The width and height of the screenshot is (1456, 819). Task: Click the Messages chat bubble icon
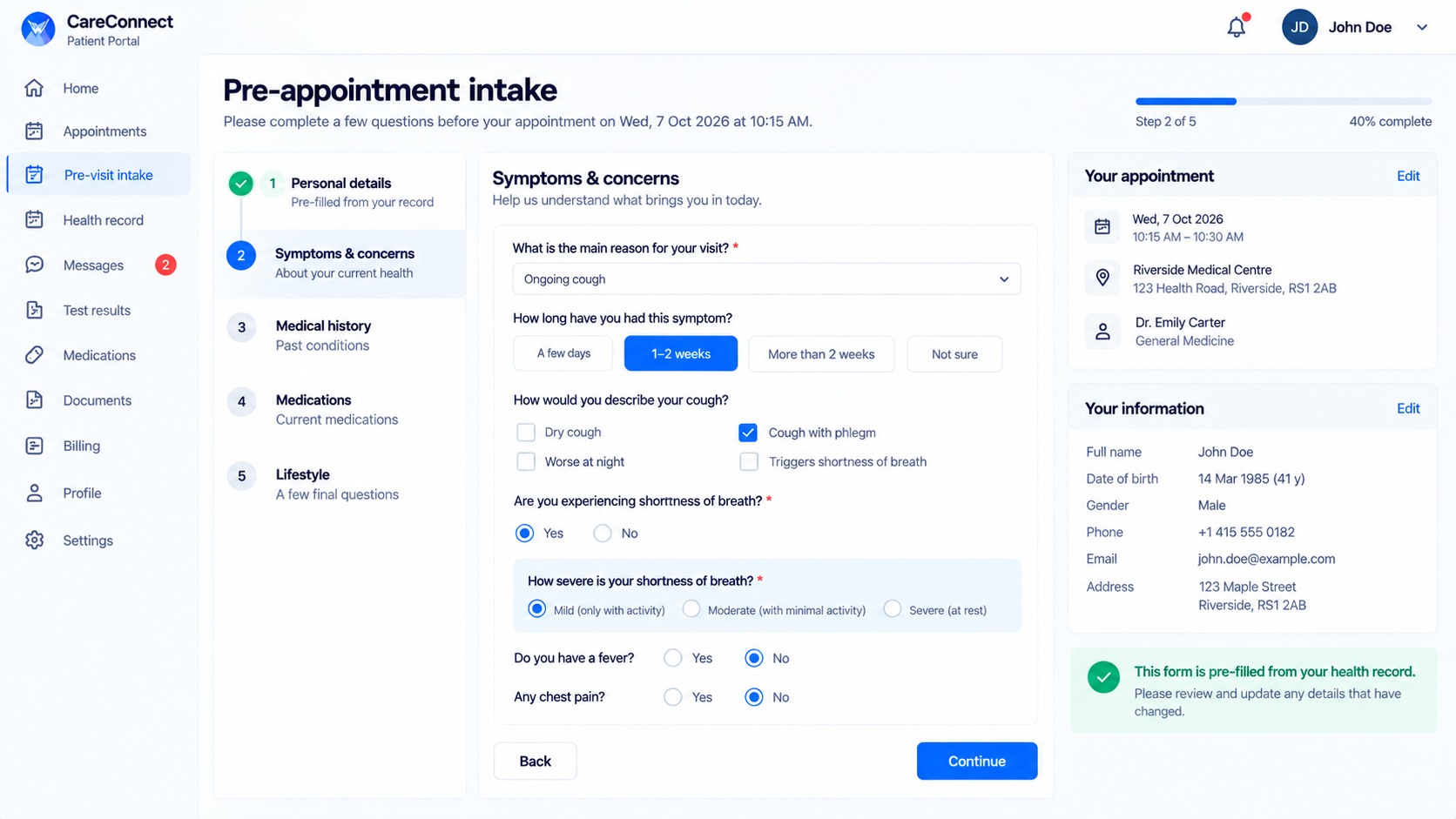(34, 265)
